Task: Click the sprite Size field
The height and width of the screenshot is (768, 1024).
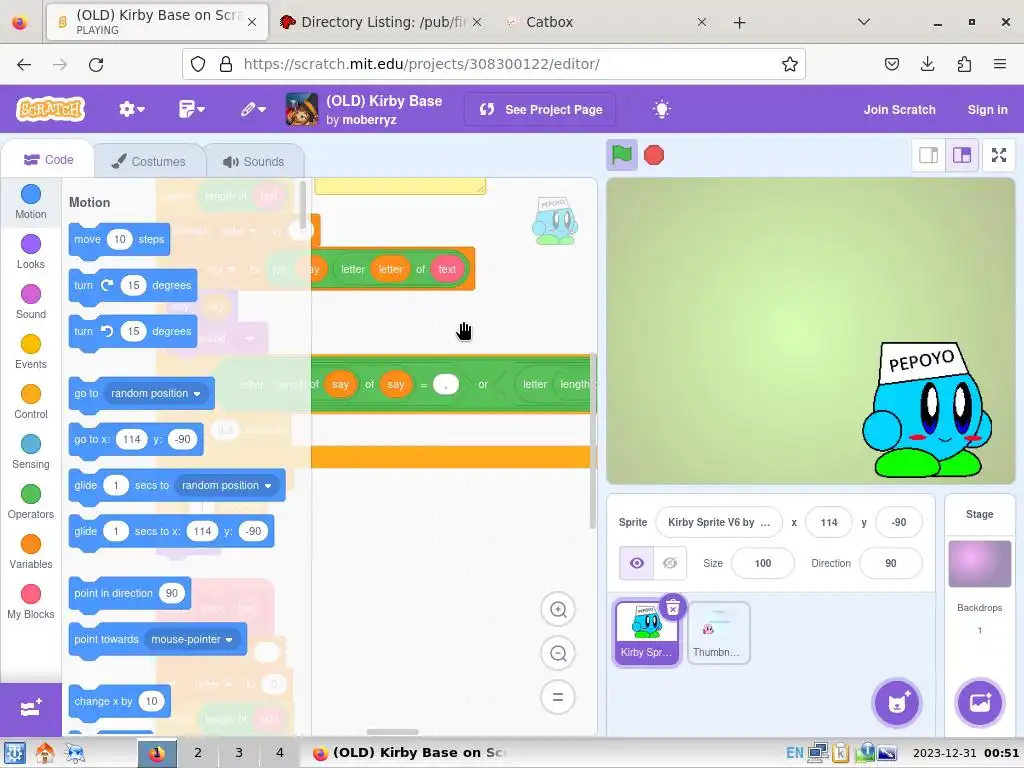Action: (763, 563)
